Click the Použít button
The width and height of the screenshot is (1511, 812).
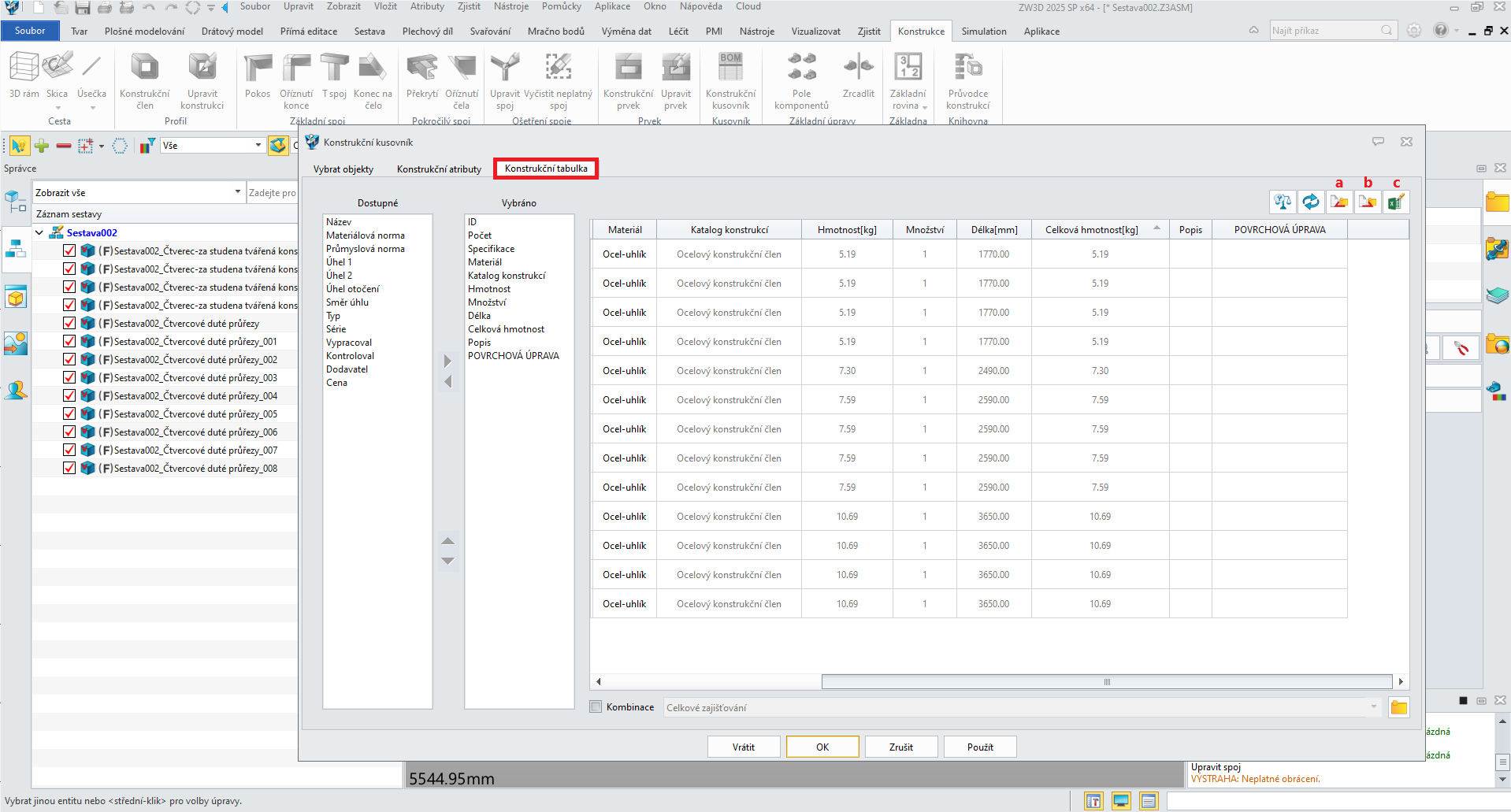[x=980, y=747]
